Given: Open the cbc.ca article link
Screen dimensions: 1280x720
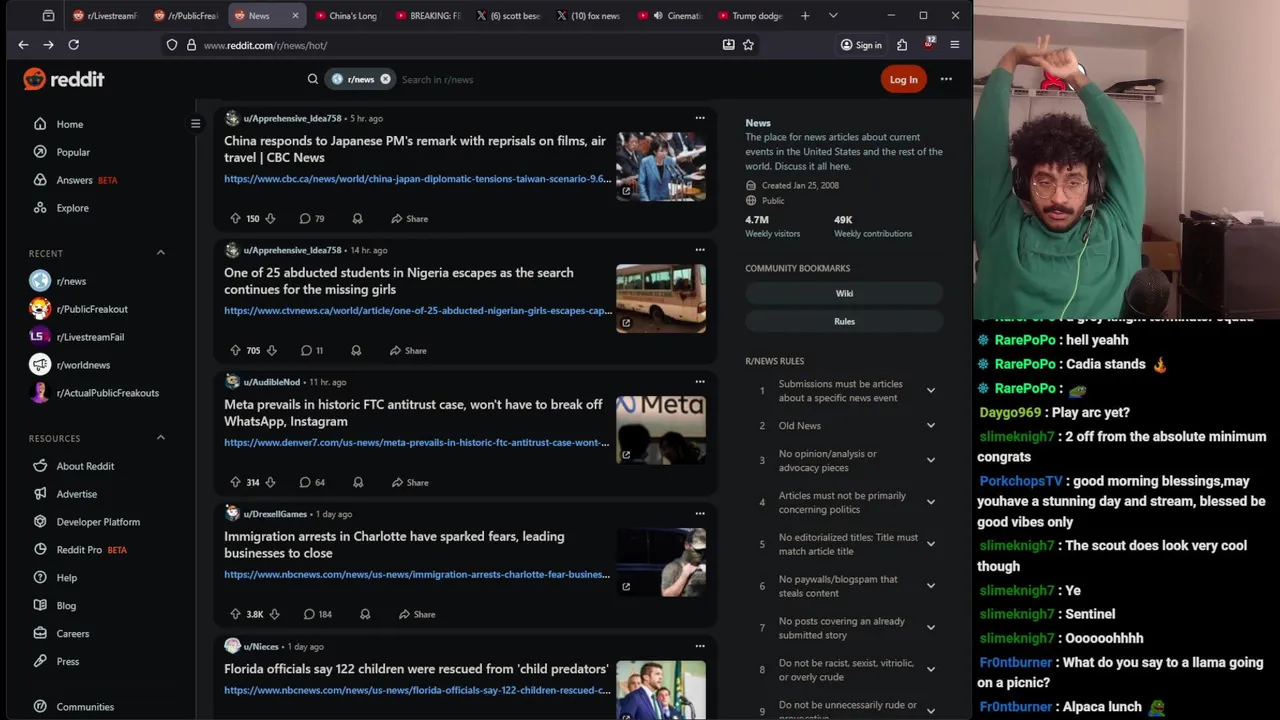Looking at the screenshot, I should [417, 179].
